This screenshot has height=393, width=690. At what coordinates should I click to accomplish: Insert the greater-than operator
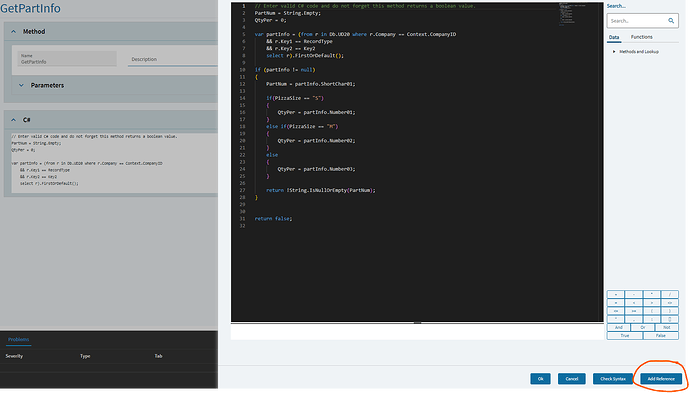tap(652, 303)
